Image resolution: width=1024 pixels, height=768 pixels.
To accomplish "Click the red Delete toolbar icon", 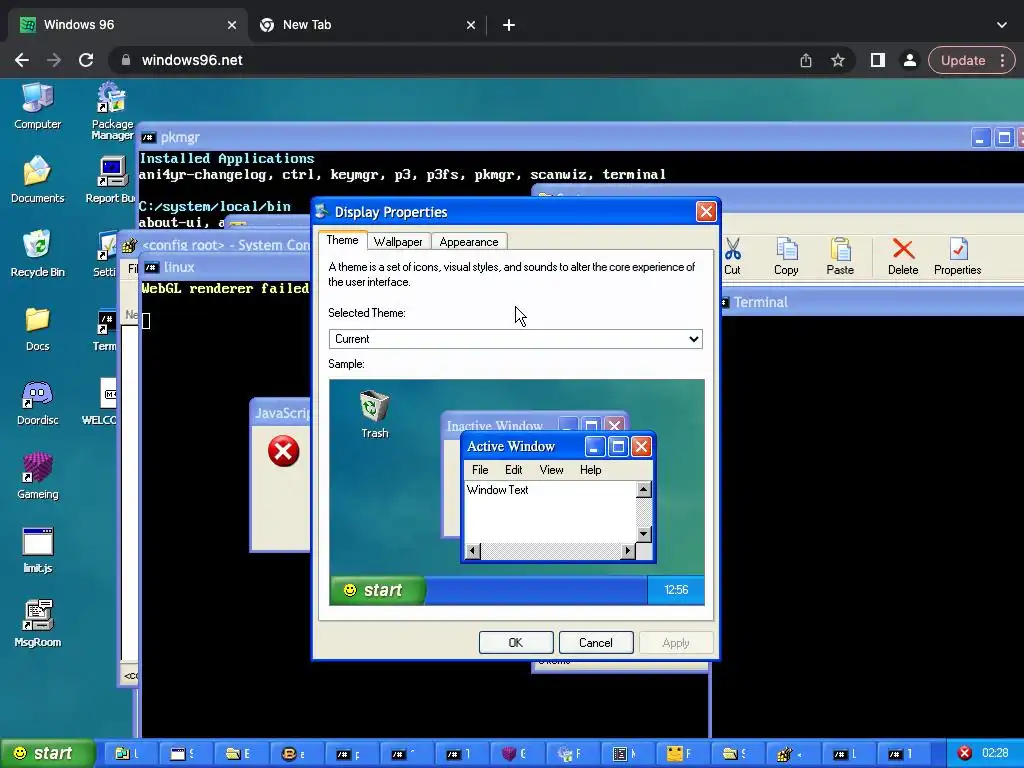I will (903, 256).
